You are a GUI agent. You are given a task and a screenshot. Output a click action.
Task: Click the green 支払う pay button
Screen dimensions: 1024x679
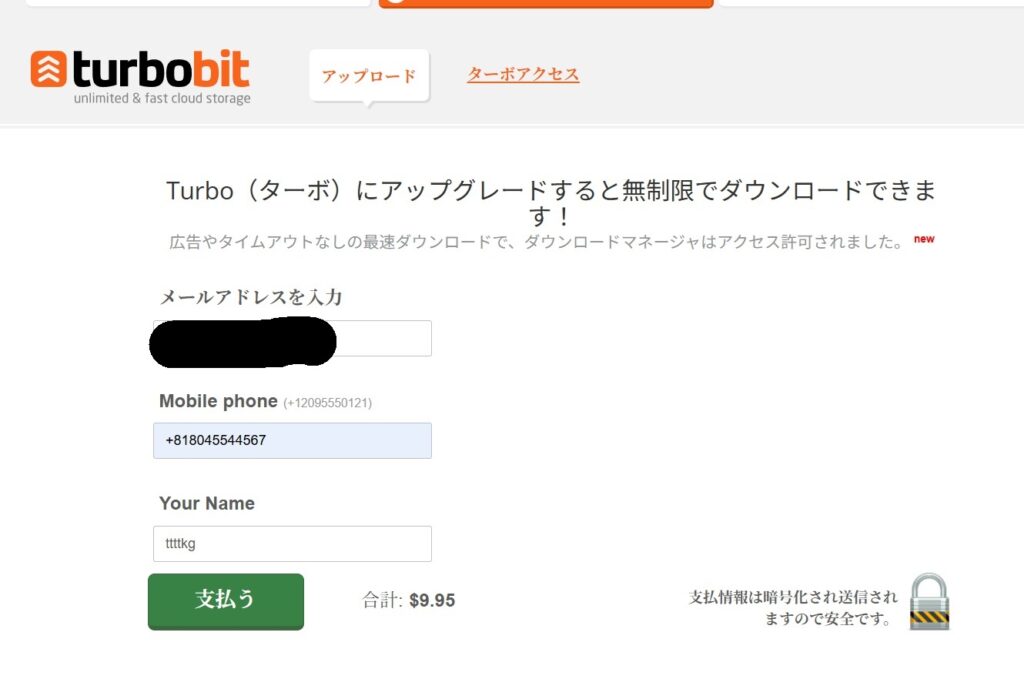tap(226, 601)
